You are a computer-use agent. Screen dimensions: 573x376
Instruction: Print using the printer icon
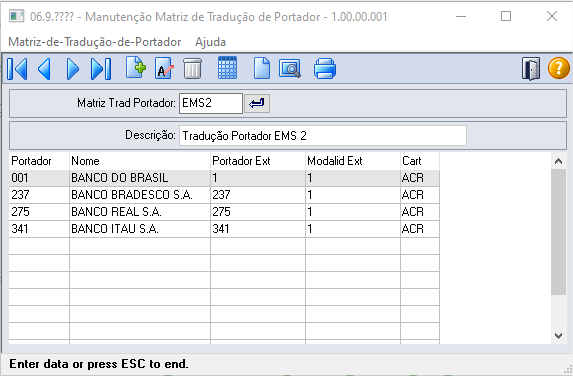[x=325, y=68]
